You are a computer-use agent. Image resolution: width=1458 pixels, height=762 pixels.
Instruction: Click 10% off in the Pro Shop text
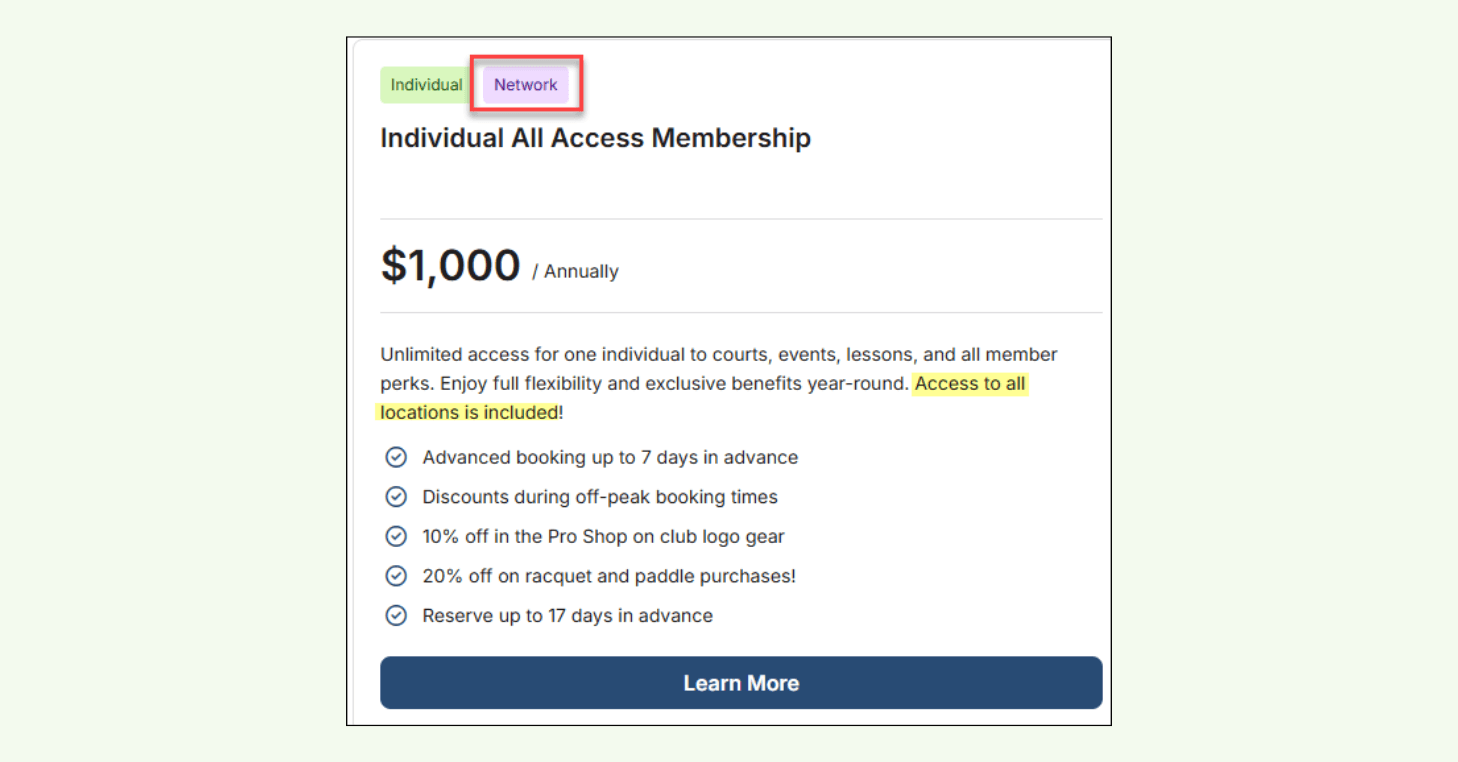(603, 536)
